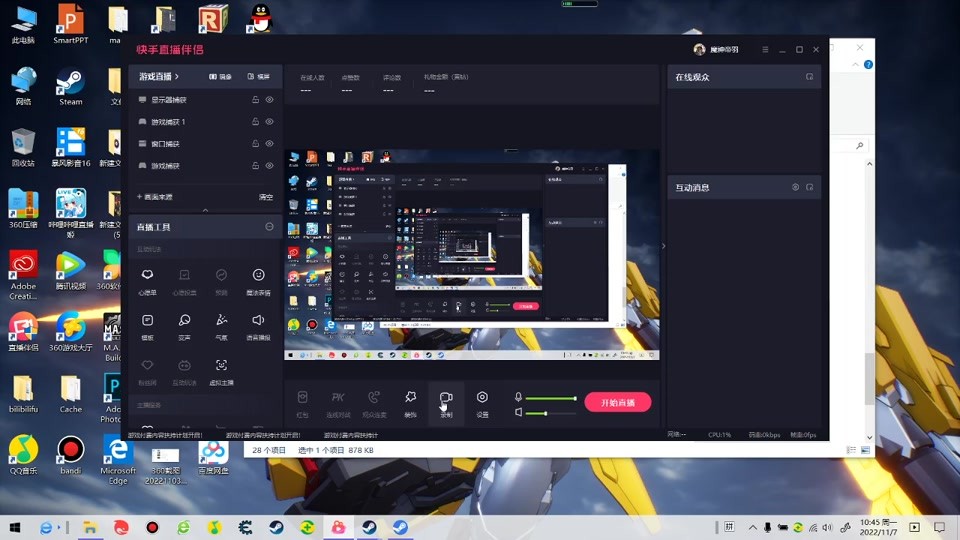Select the 游戏捕获 1 source row

click(x=205, y=121)
